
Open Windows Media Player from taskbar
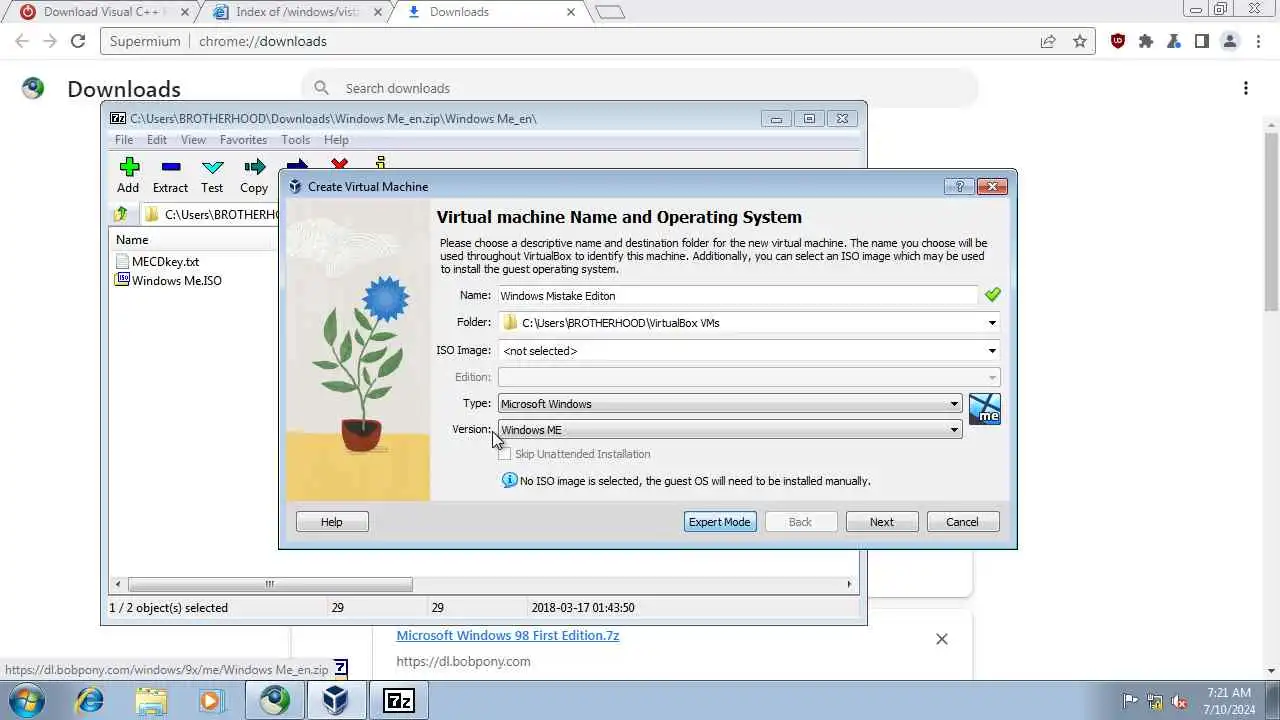tap(211, 700)
